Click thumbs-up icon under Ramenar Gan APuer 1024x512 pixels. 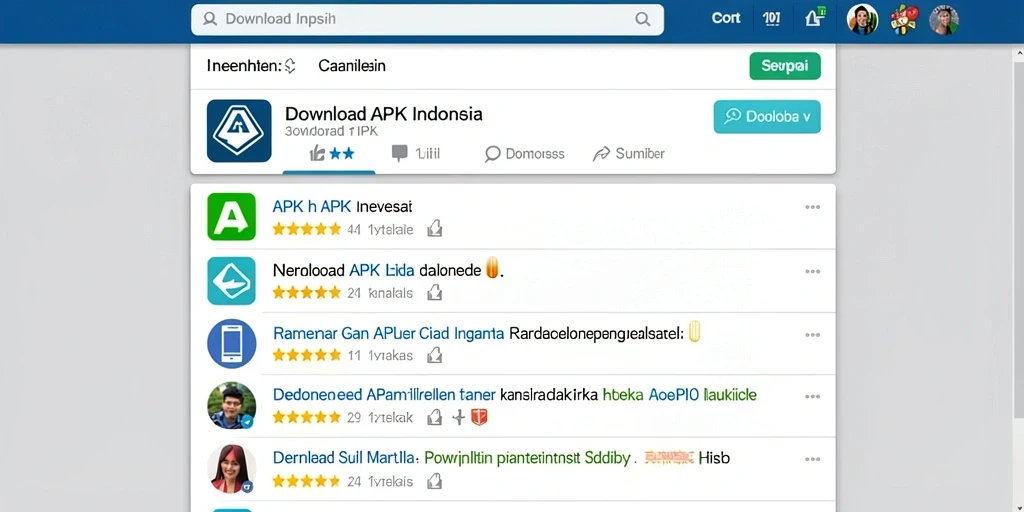tap(434, 355)
